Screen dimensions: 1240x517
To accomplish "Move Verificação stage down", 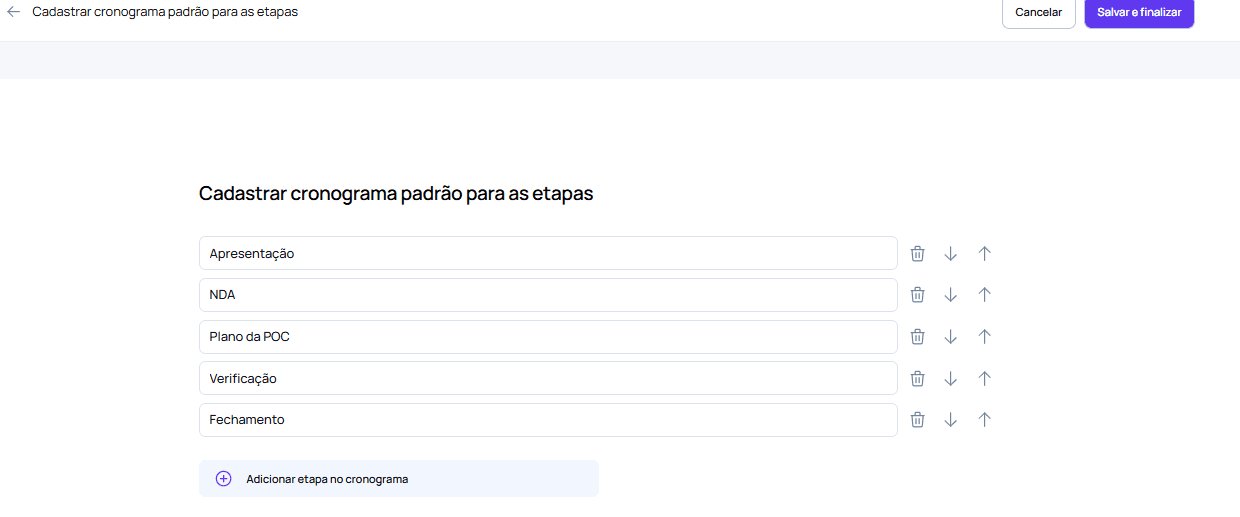I will 951,378.
